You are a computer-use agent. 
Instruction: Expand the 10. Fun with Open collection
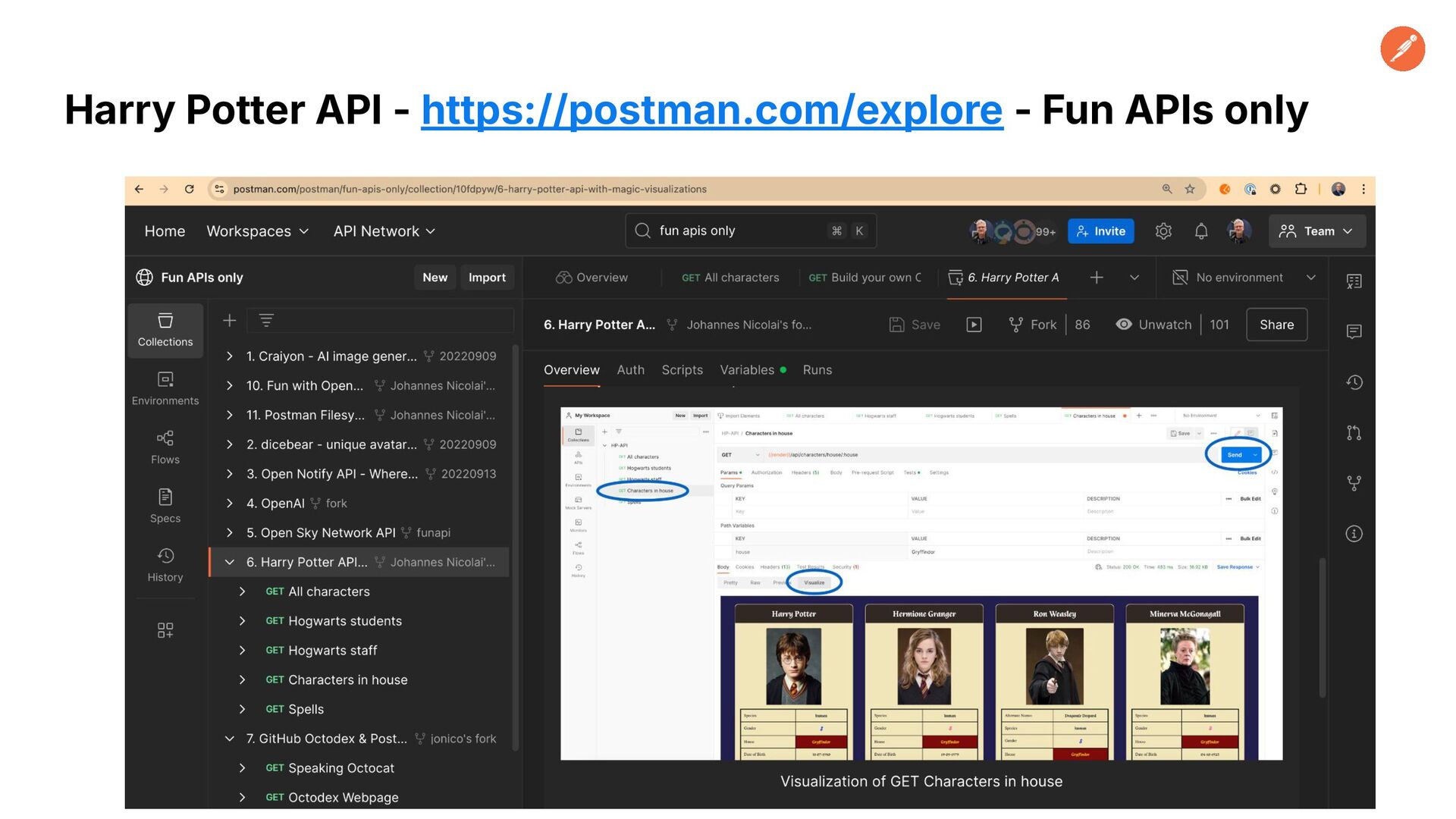[230, 386]
